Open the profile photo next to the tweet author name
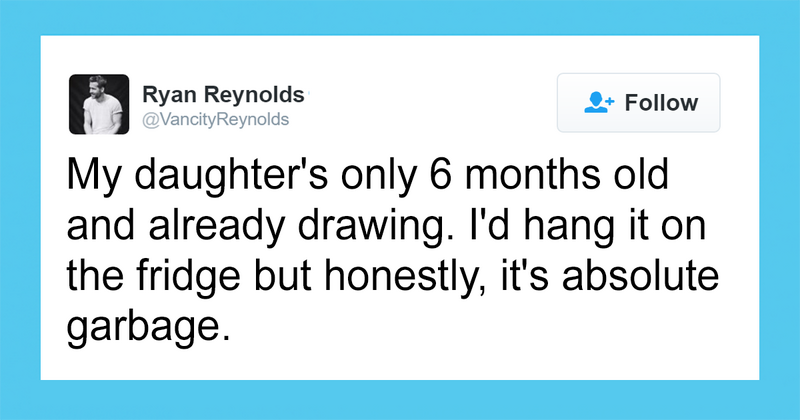800x420 pixels. pyautogui.click(x=99, y=104)
